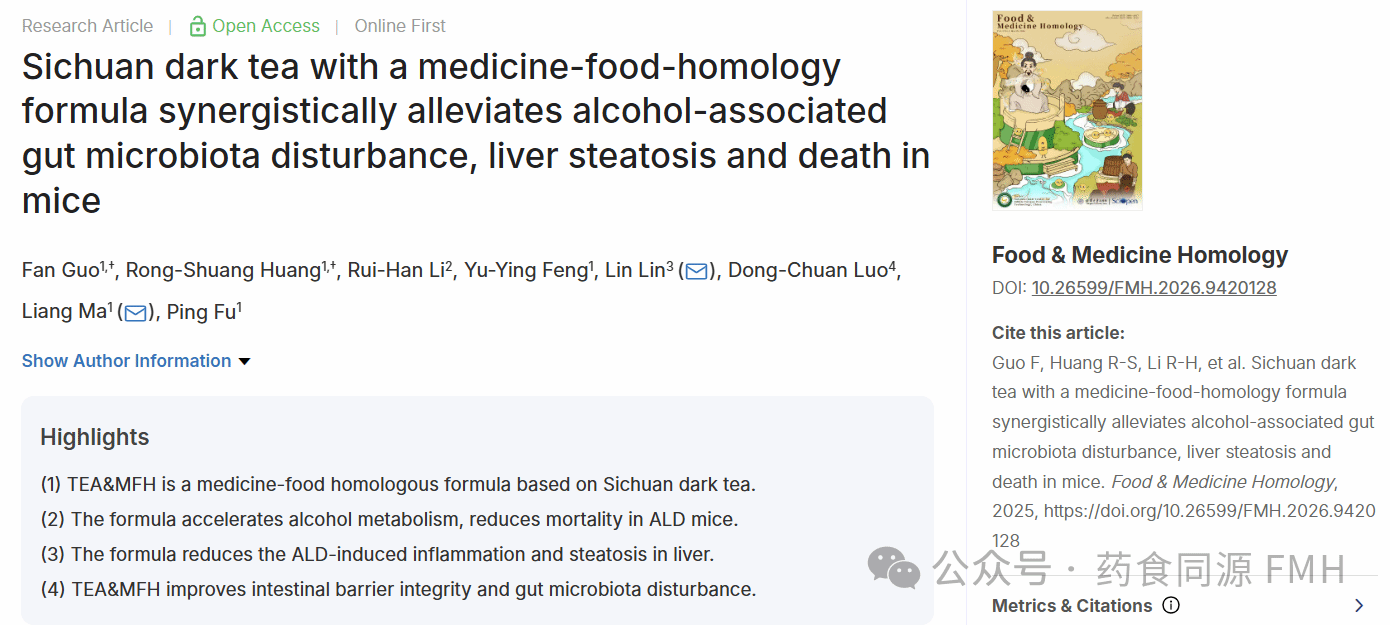Toggle the Show Author Information dropdown arrow
Image resolution: width=1390 pixels, height=625 pixels.
coord(245,361)
